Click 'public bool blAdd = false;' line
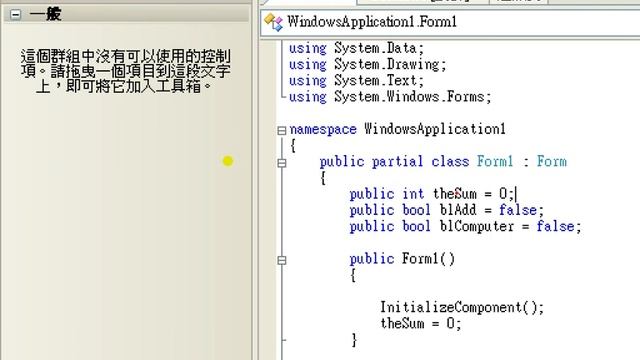The image size is (640, 360). (447, 210)
